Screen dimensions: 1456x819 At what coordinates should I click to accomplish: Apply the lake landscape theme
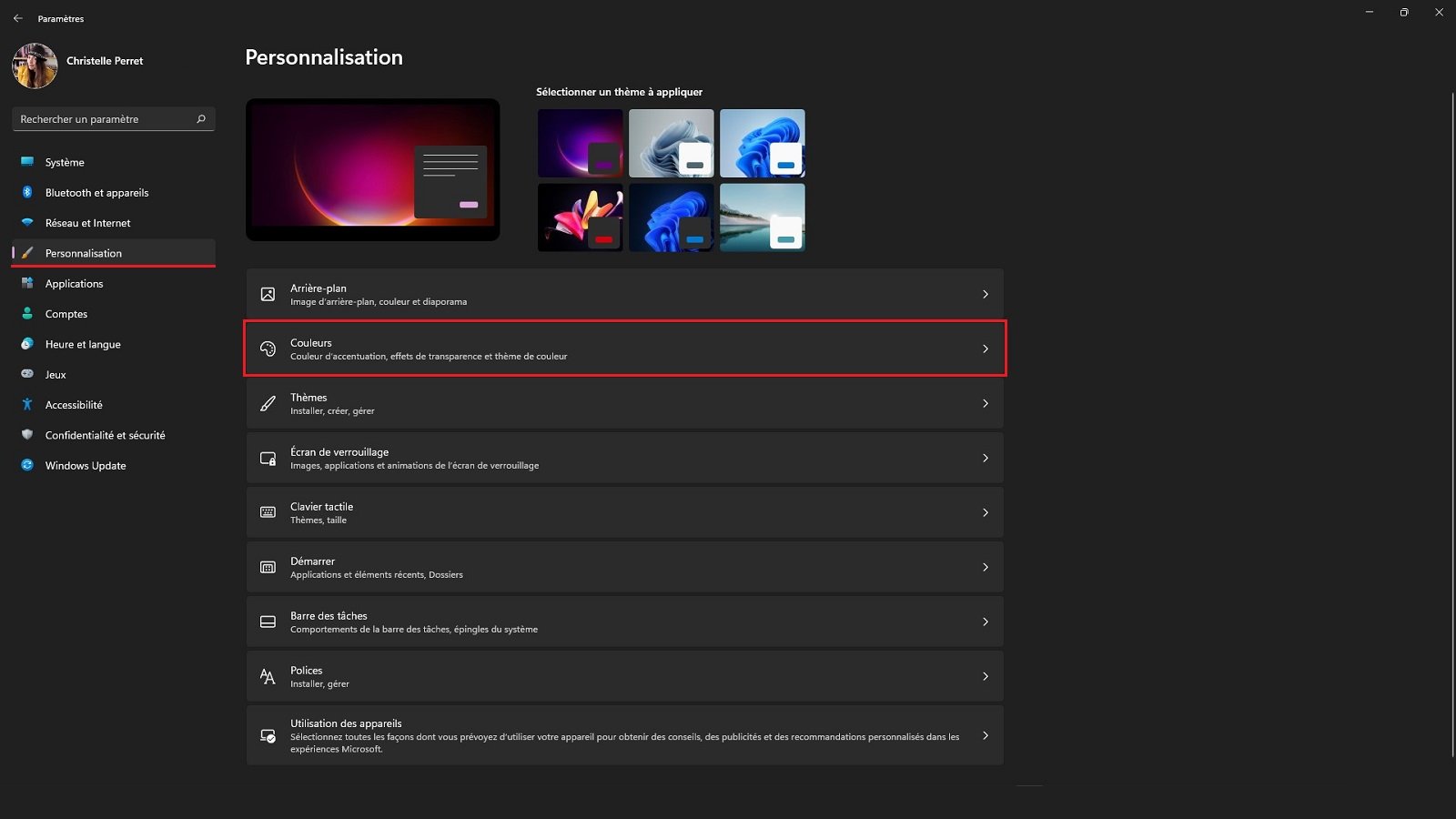[x=762, y=217]
